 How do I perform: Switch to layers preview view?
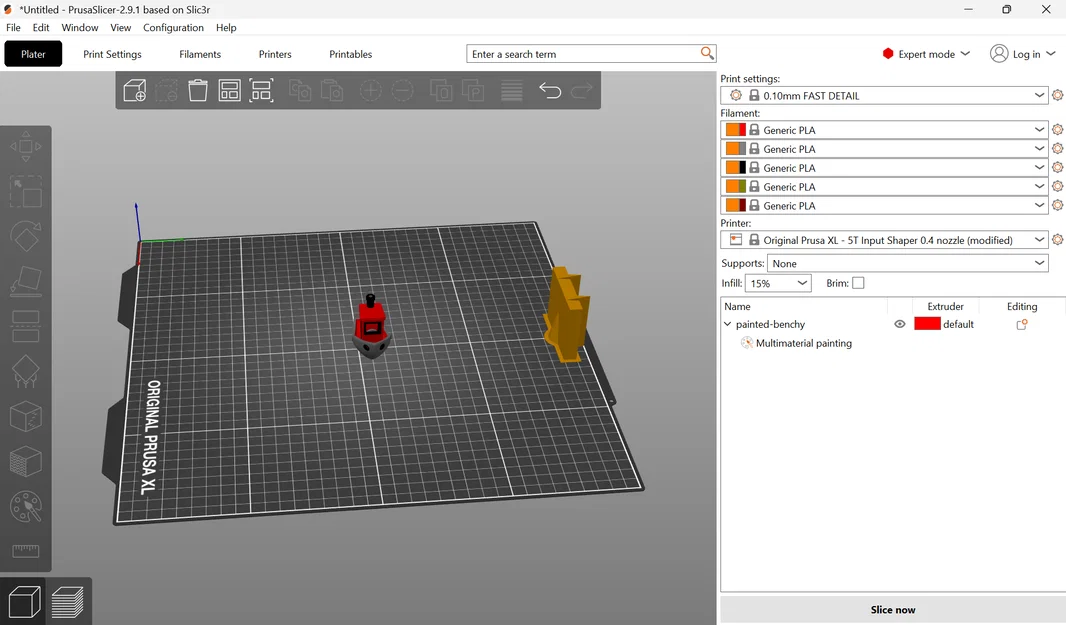coord(67,602)
